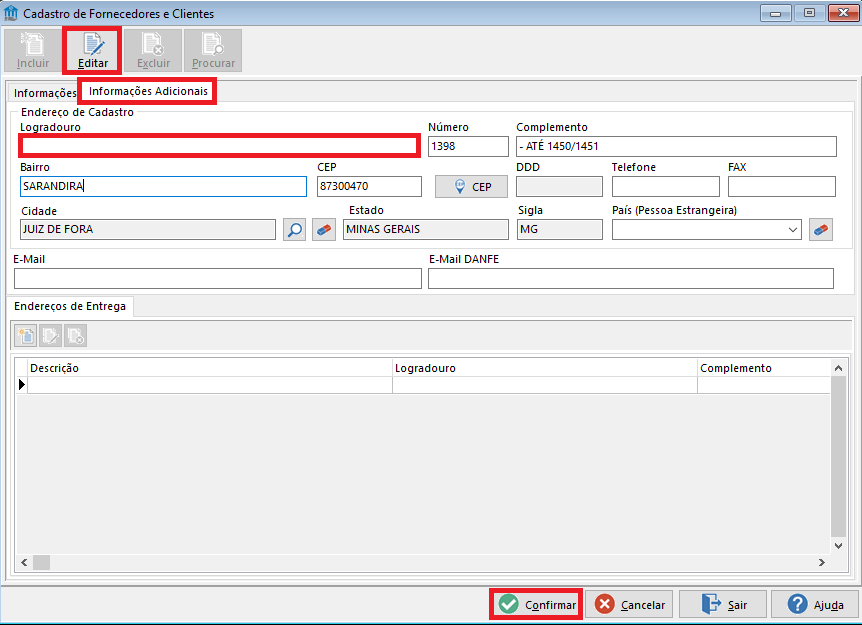Screen dimensions: 862x625
Task: Click the Excluir toolbar button
Action: (153, 51)
